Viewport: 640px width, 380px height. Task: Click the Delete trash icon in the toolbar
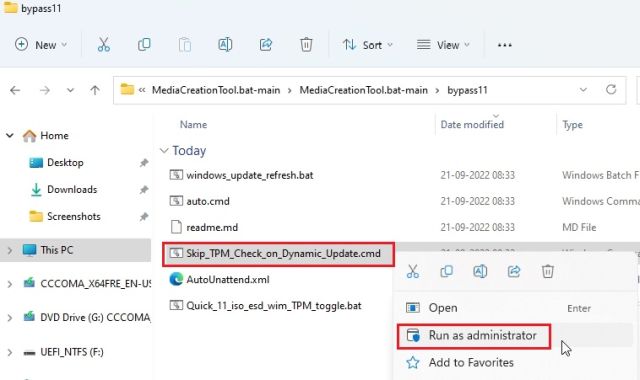pos(306,44)
